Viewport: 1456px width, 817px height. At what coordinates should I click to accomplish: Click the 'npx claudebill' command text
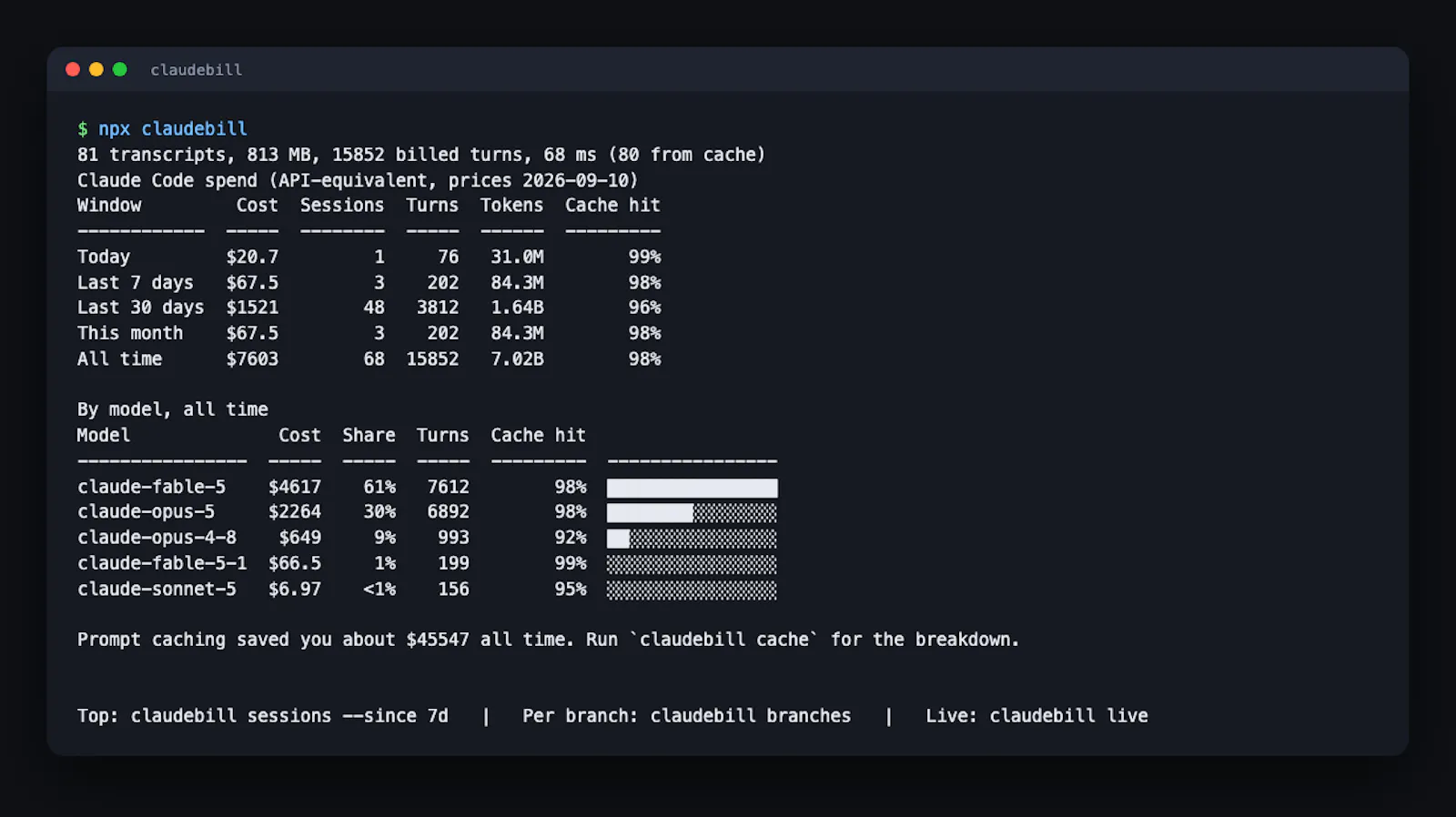click(173, 129)
